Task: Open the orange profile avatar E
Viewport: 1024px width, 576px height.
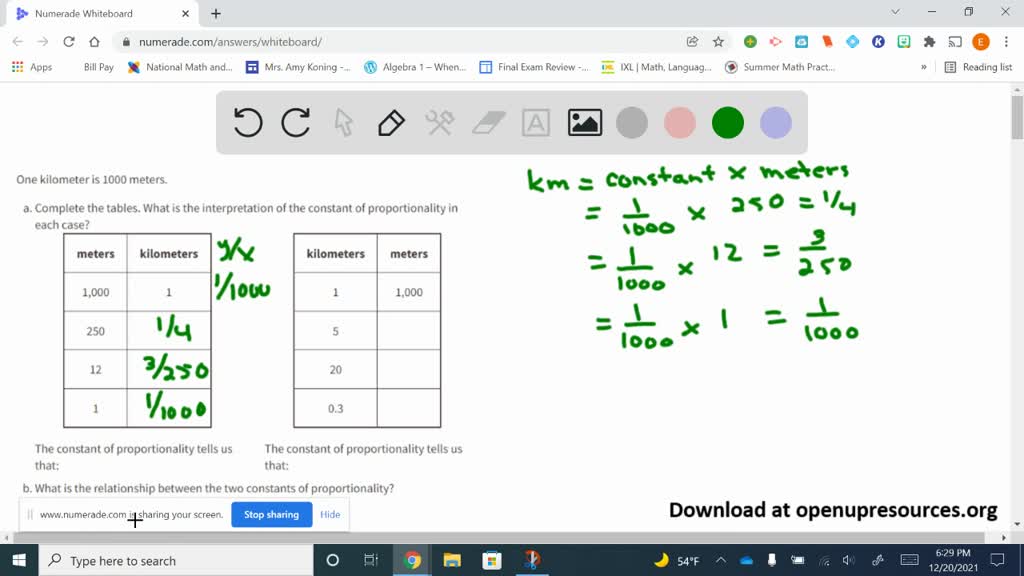Action: point(981,42)
